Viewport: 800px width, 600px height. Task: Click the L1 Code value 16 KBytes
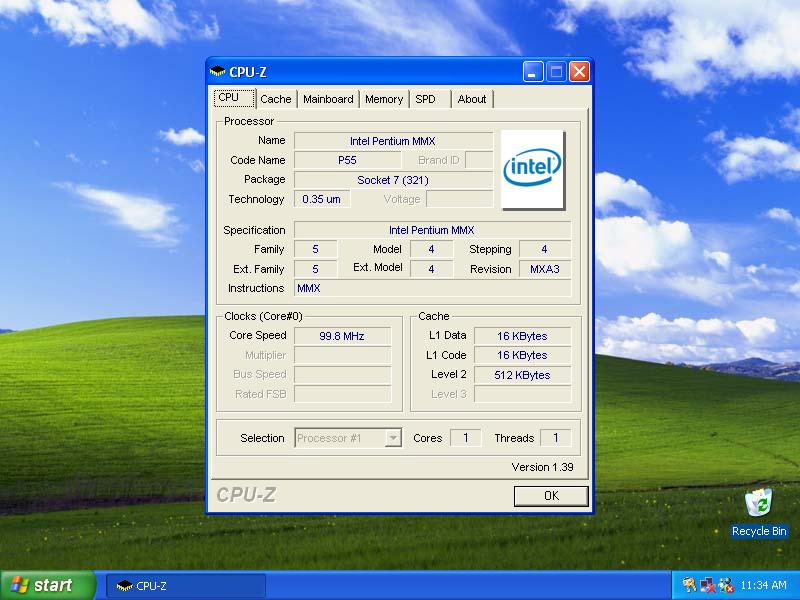(522, 355)
